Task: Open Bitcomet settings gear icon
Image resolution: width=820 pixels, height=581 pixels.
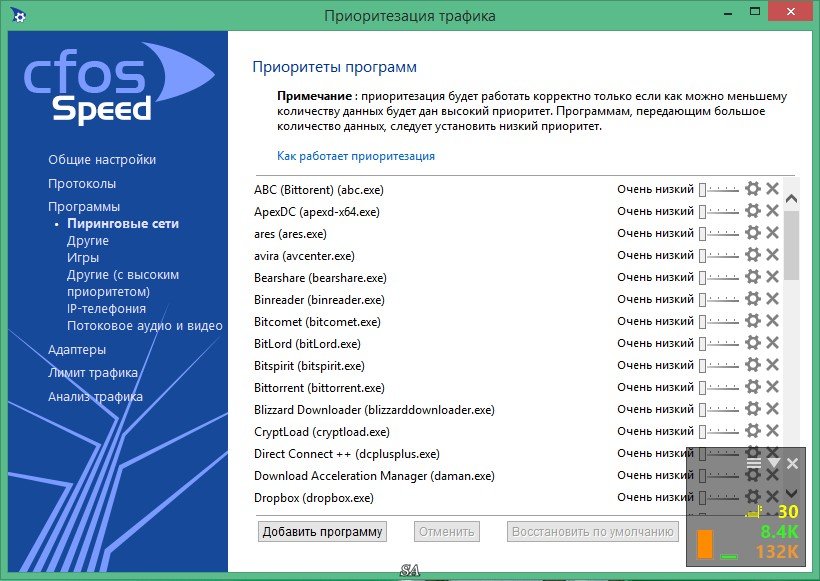Action: (753, 321)
